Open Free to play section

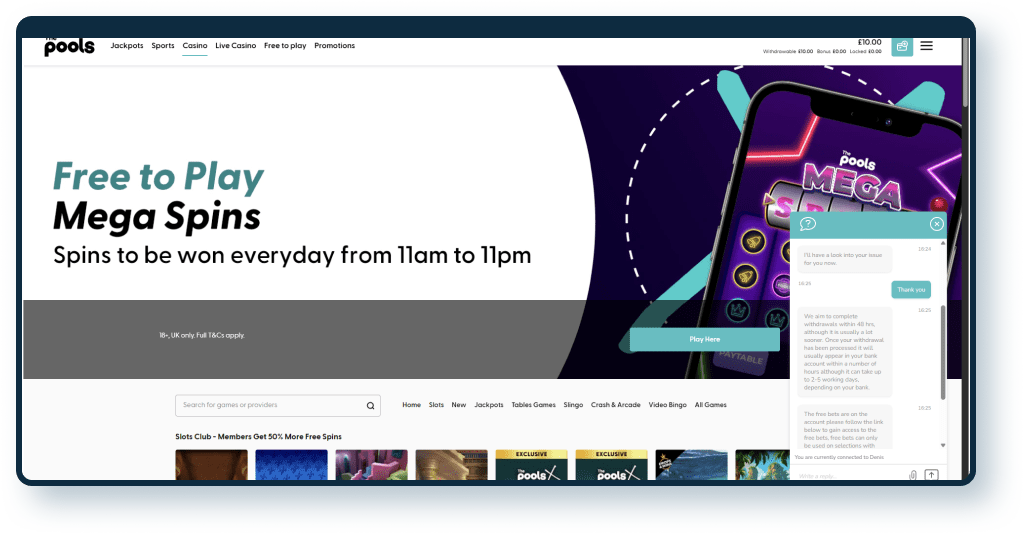click(x=285, y=46)
